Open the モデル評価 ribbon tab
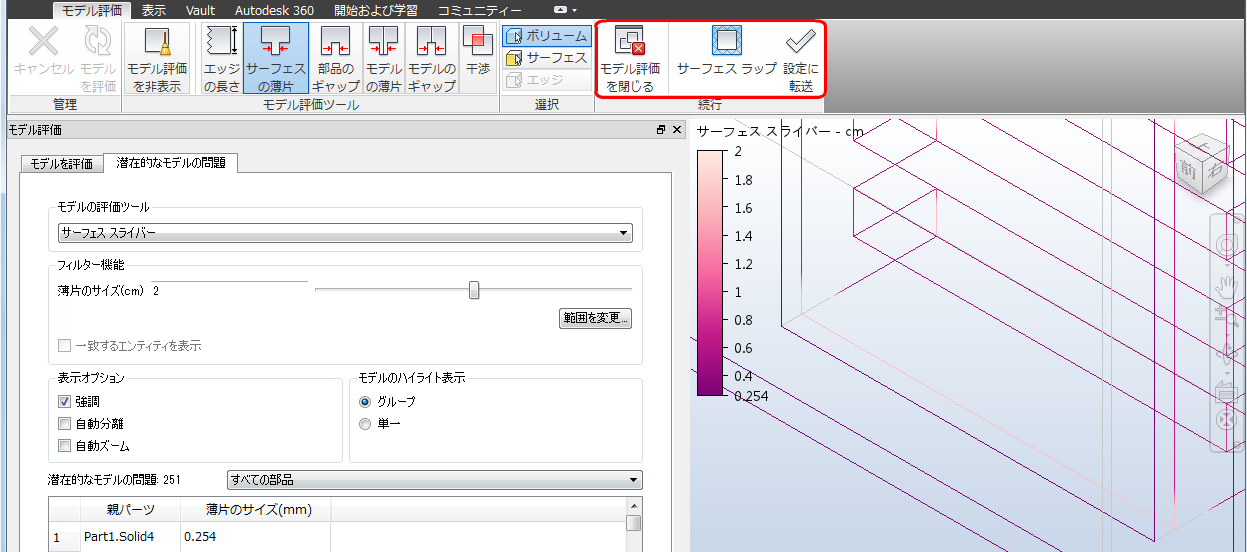 click(x=91, y=10)
